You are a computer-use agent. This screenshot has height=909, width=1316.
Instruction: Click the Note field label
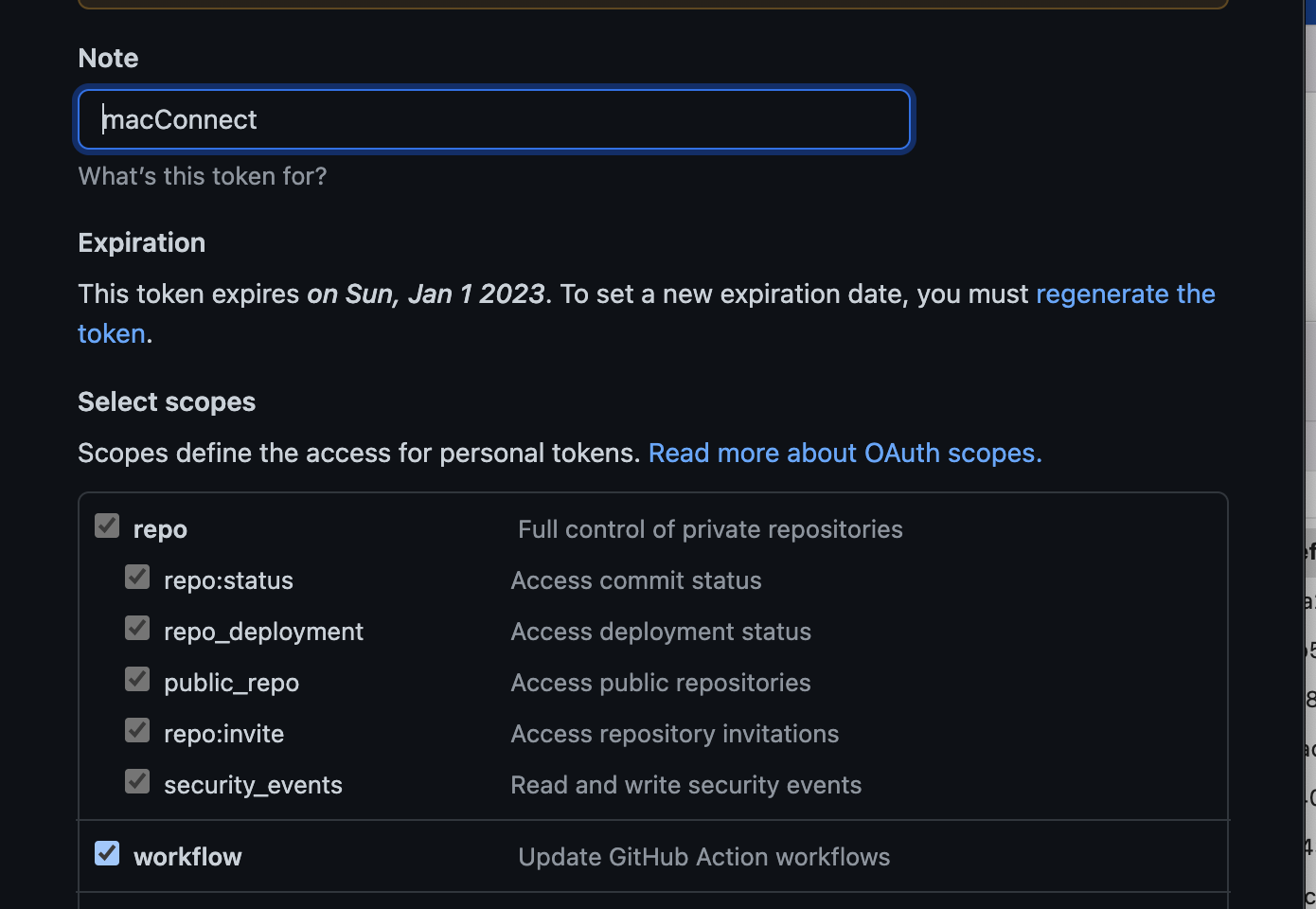[x=108, y=58]
